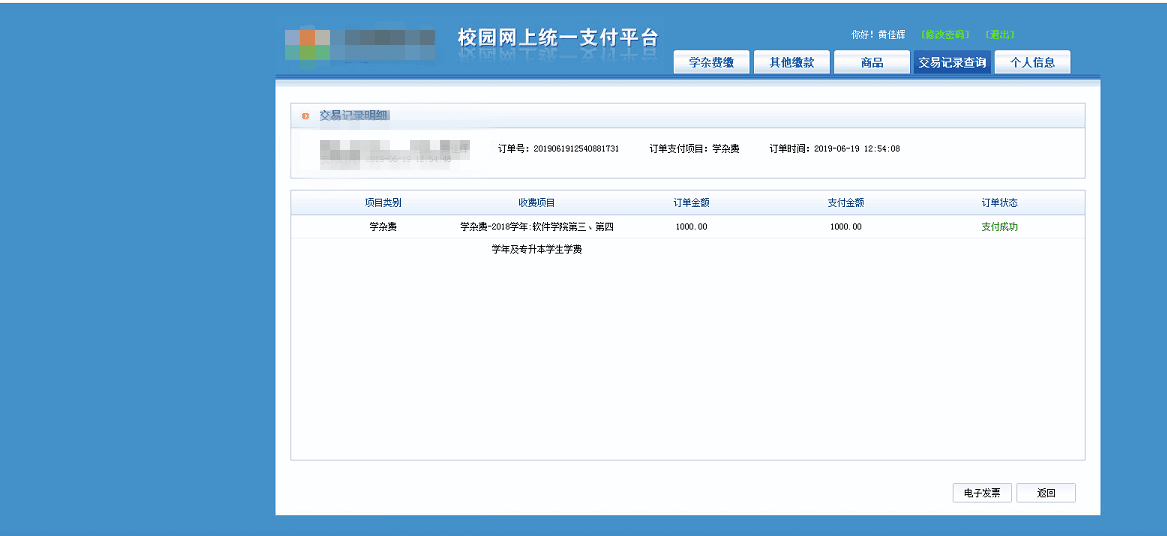Click the 收费项目 column header

click(536, 203)
